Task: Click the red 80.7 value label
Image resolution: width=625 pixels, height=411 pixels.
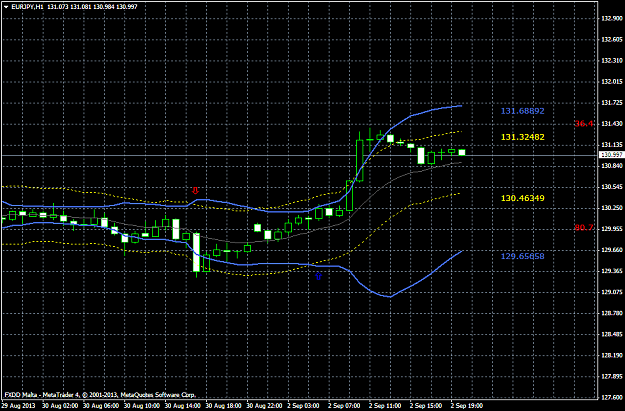Action: (x=584, y=228)
